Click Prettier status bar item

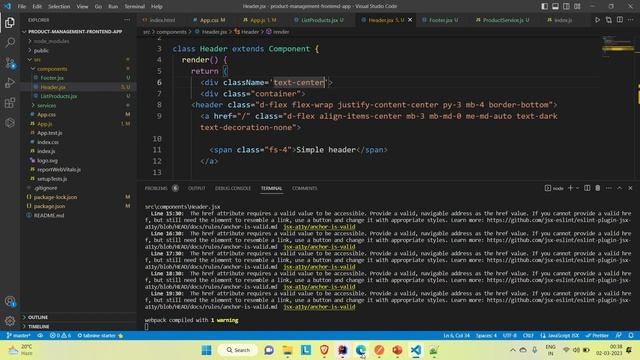tap(597, 336)
